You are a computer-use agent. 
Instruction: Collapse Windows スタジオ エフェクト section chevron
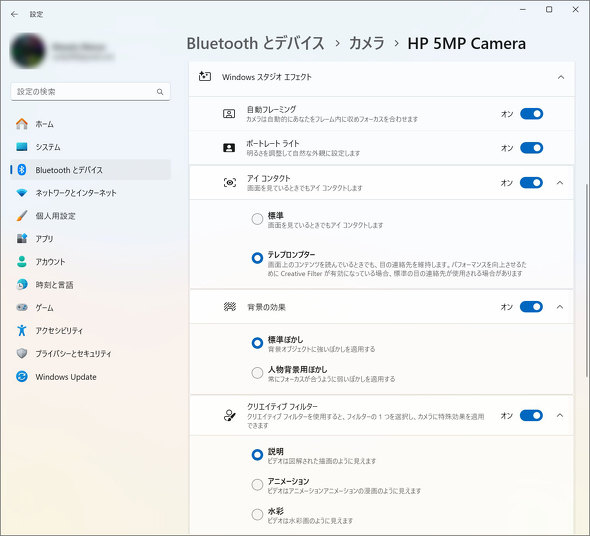tap(561, 77)
